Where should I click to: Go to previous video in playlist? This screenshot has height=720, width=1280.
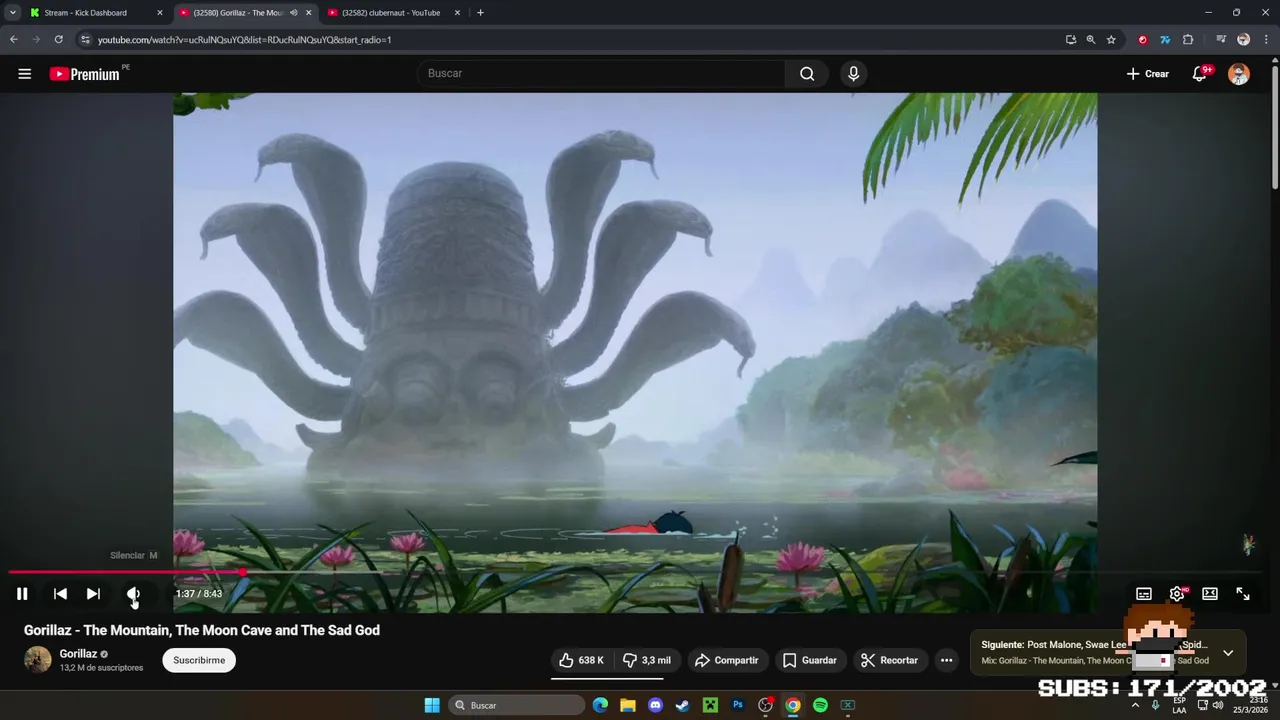point(60,594)
